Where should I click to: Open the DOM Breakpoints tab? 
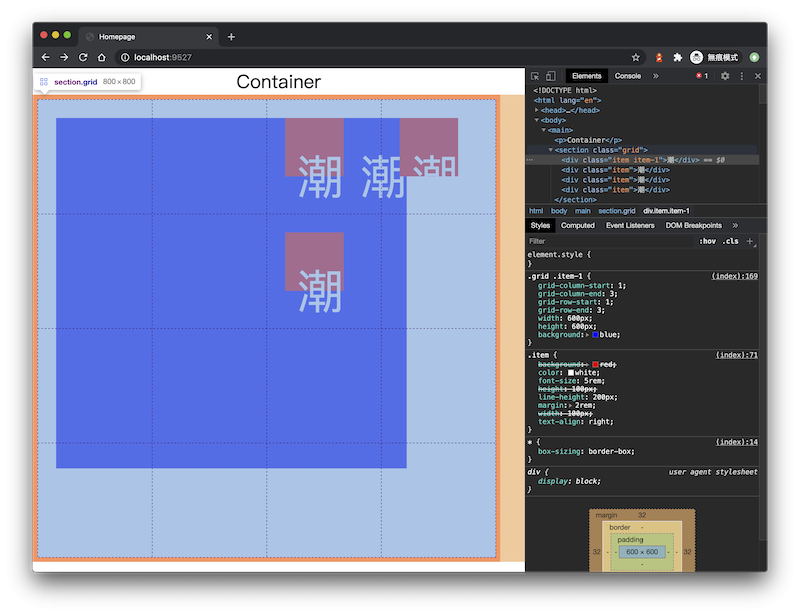pyautogui.click(x=693, y=226)
